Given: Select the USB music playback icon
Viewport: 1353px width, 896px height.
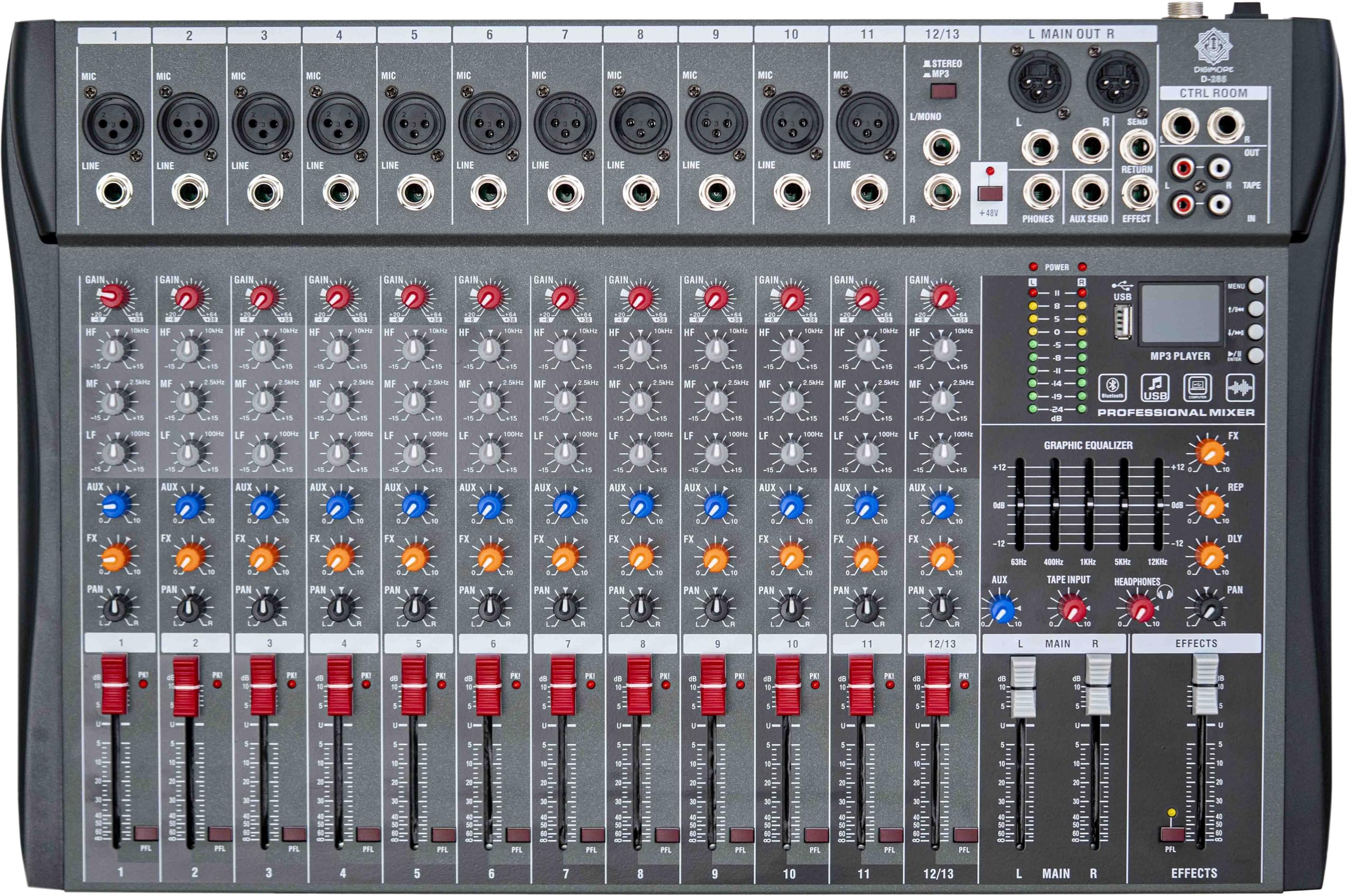Looking at the screenshot, I should pos(1155,388).
